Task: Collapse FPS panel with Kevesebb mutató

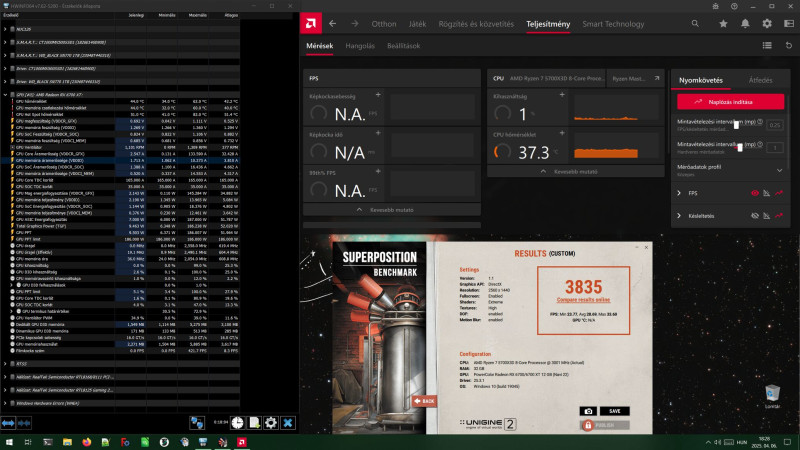Action: [x=391, y=210]
